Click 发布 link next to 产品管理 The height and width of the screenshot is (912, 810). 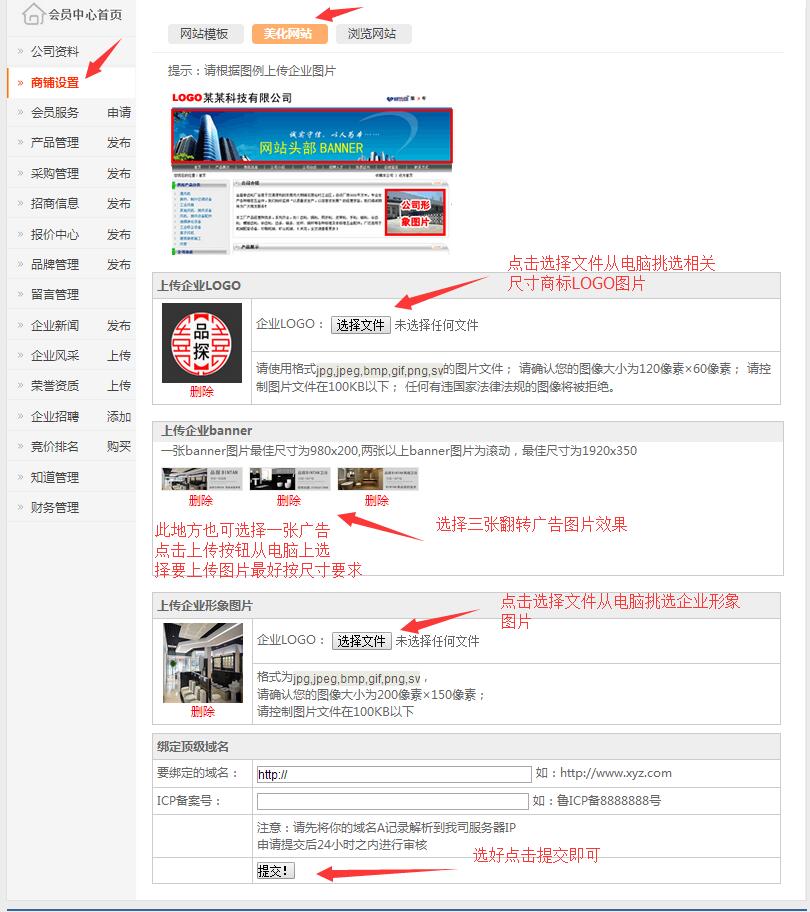[x=118, y=143]
